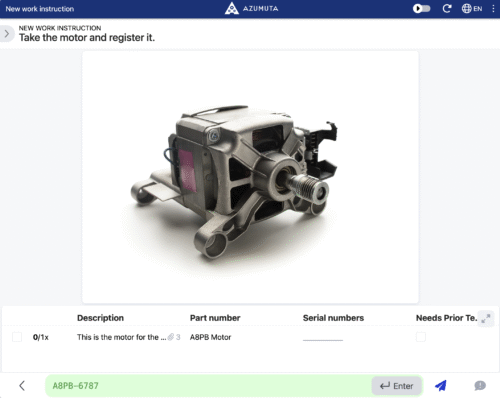Expand the left side panel chevron
Viewport: 500px width, 398px height.
click(6, 33)
